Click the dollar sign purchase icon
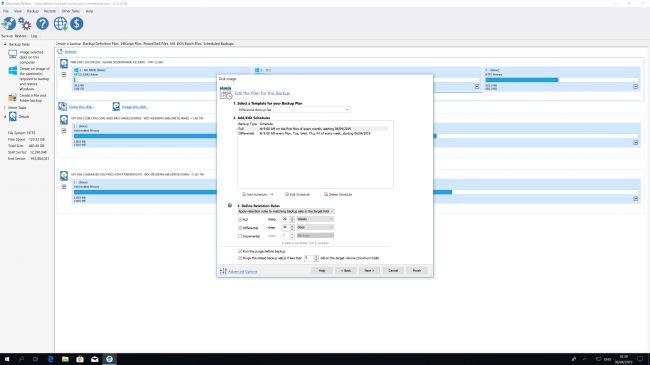This screenshot has height=365, width=650. 77,24
